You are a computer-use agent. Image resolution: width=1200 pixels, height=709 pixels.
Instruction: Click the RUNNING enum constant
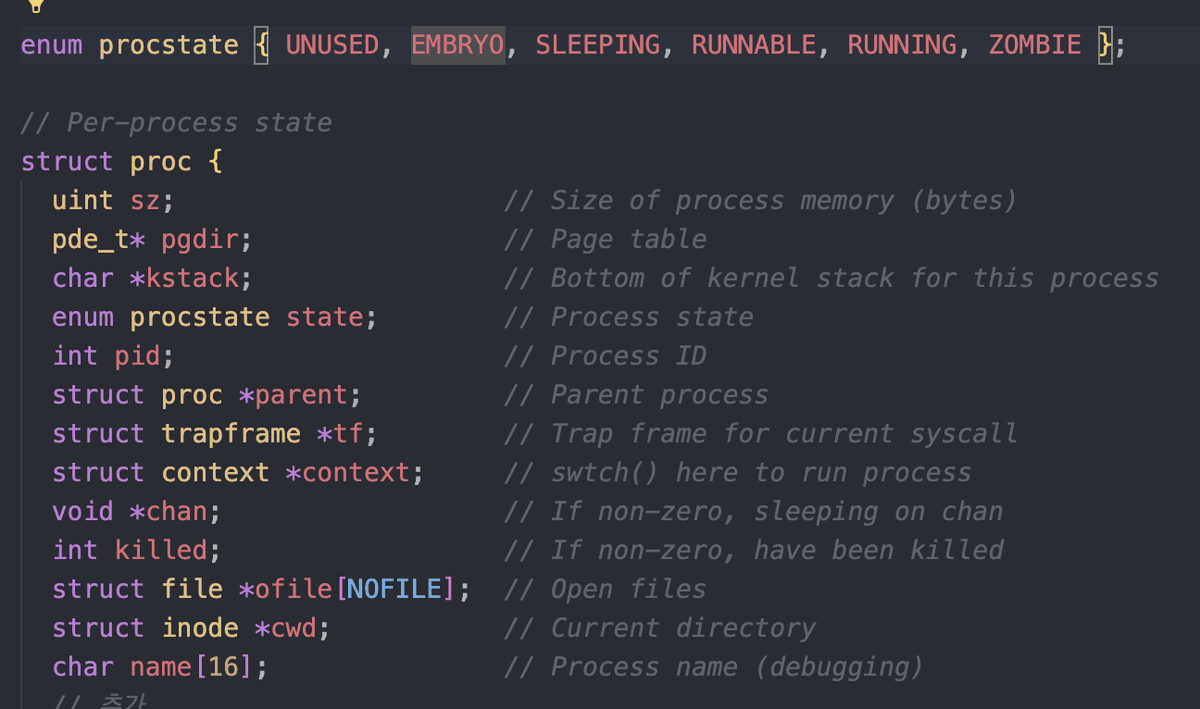[x=902, y=45]
